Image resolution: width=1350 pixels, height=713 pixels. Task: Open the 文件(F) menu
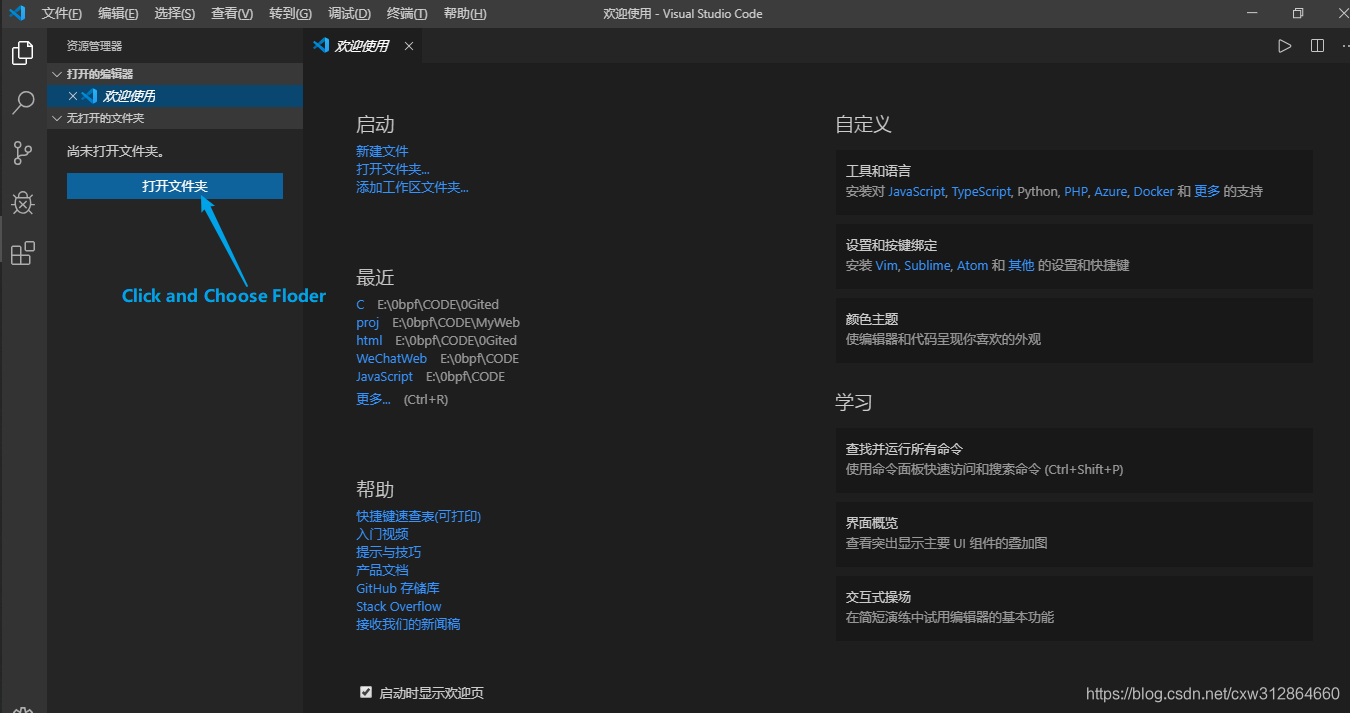click(62, 13)
